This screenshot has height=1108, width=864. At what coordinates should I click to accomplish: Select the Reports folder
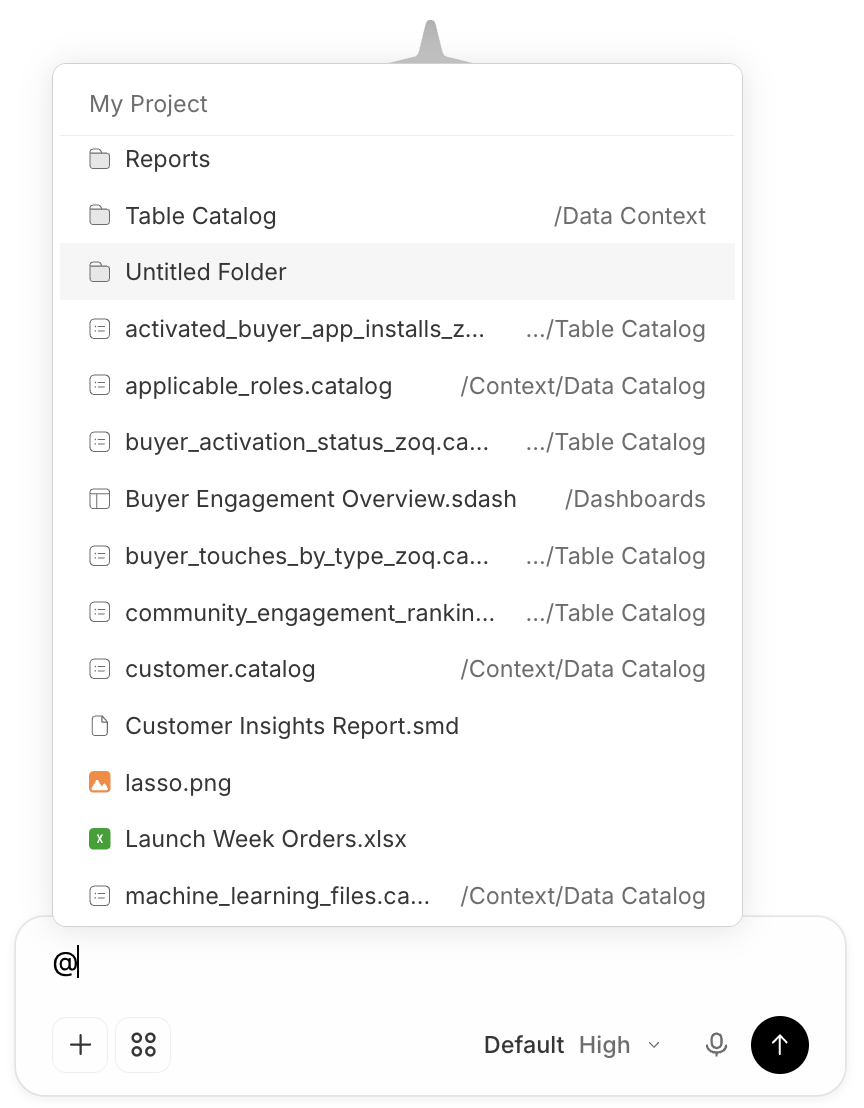coord(397,159)
